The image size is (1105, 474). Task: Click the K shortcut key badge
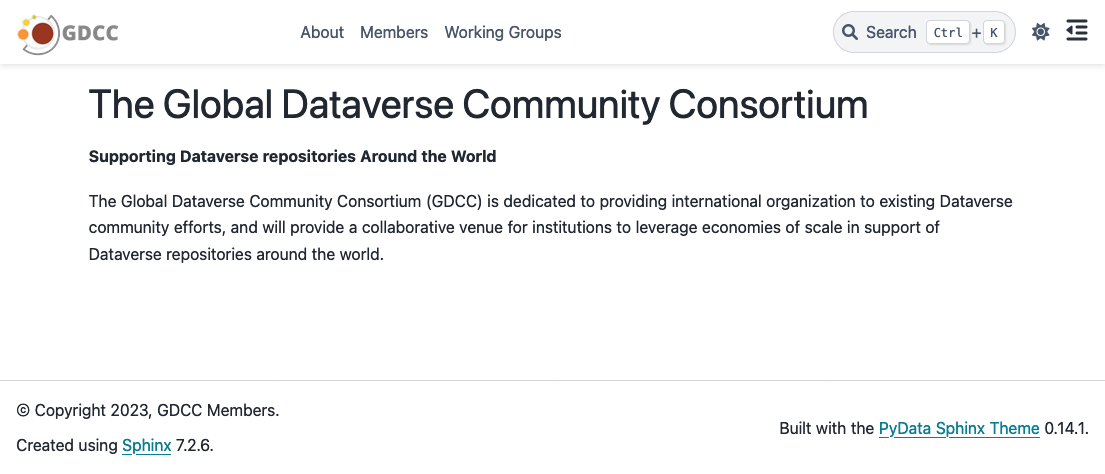pos(993,32)
